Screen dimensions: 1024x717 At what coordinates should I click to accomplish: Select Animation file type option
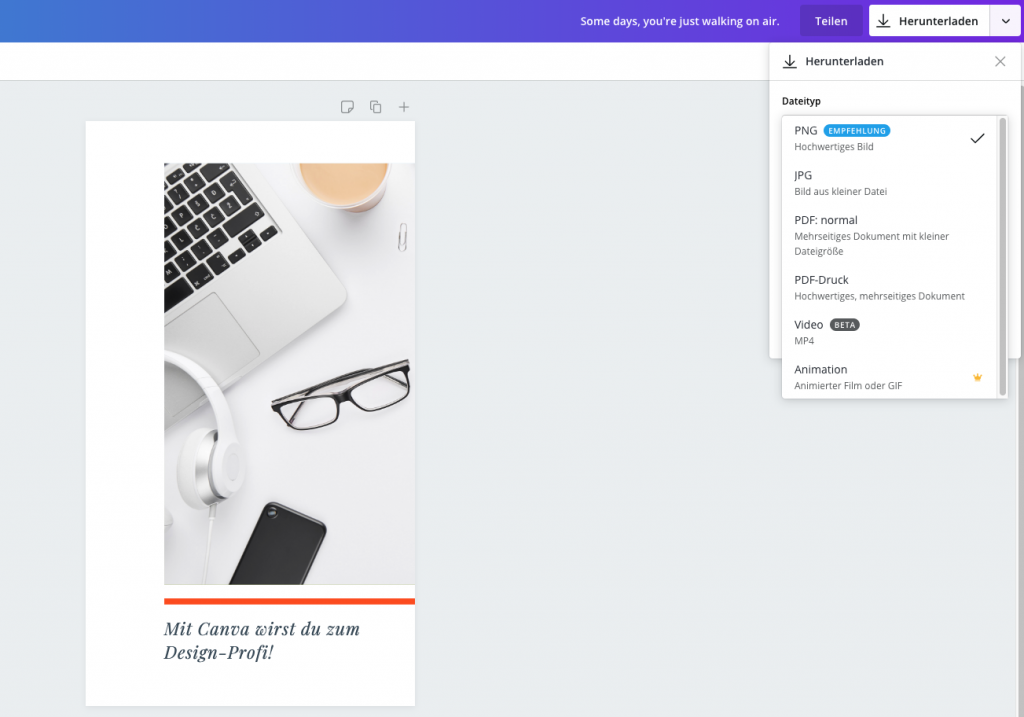[x=891, y=377]
